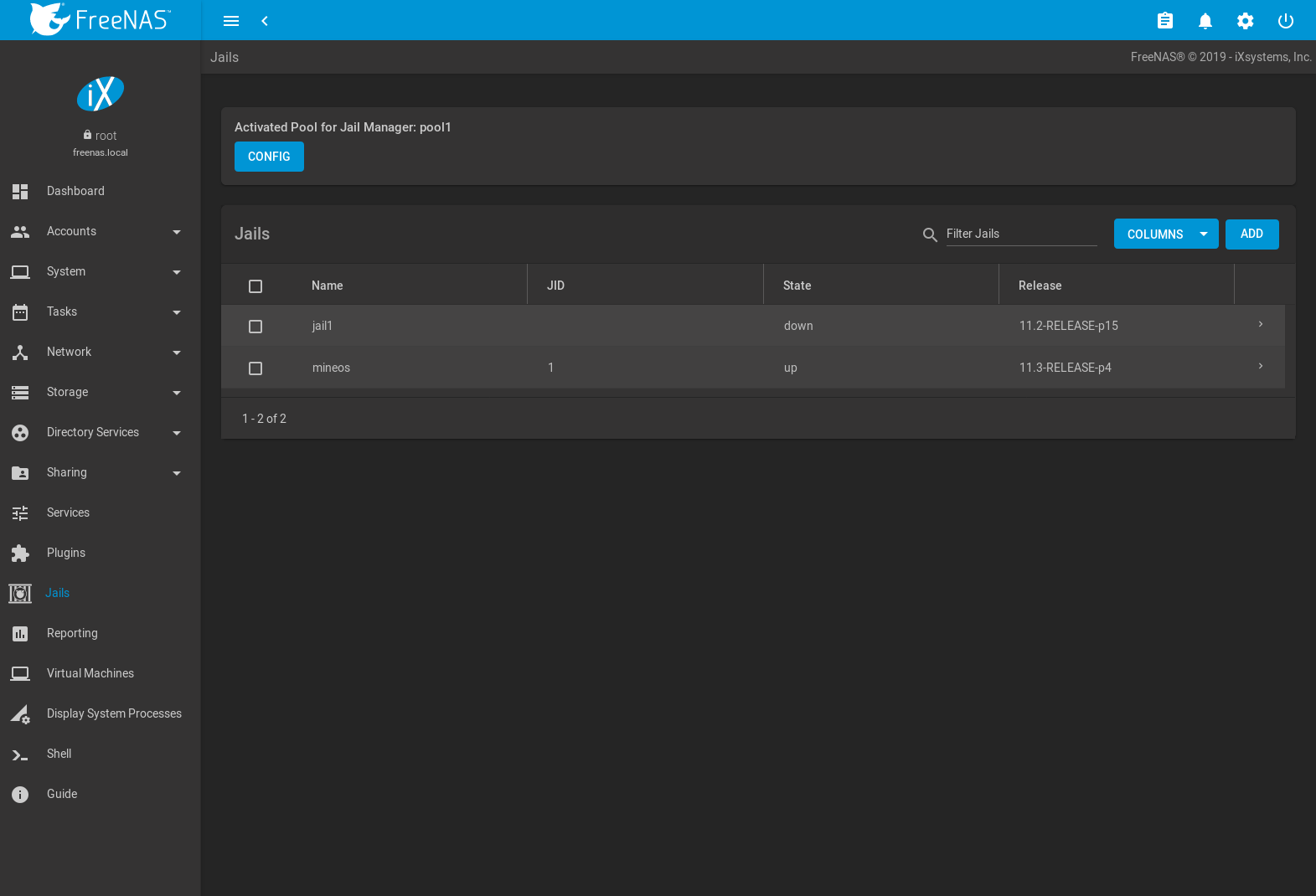Click the hamburger menu icon in top bar
This screenshot has height=896, width=1316.
[231, 21]
